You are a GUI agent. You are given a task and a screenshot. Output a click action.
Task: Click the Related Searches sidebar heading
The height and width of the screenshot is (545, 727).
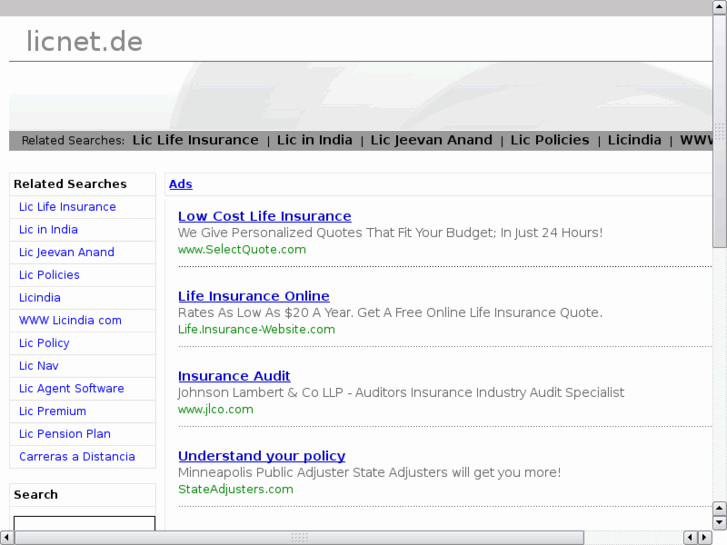click(70, 184)
